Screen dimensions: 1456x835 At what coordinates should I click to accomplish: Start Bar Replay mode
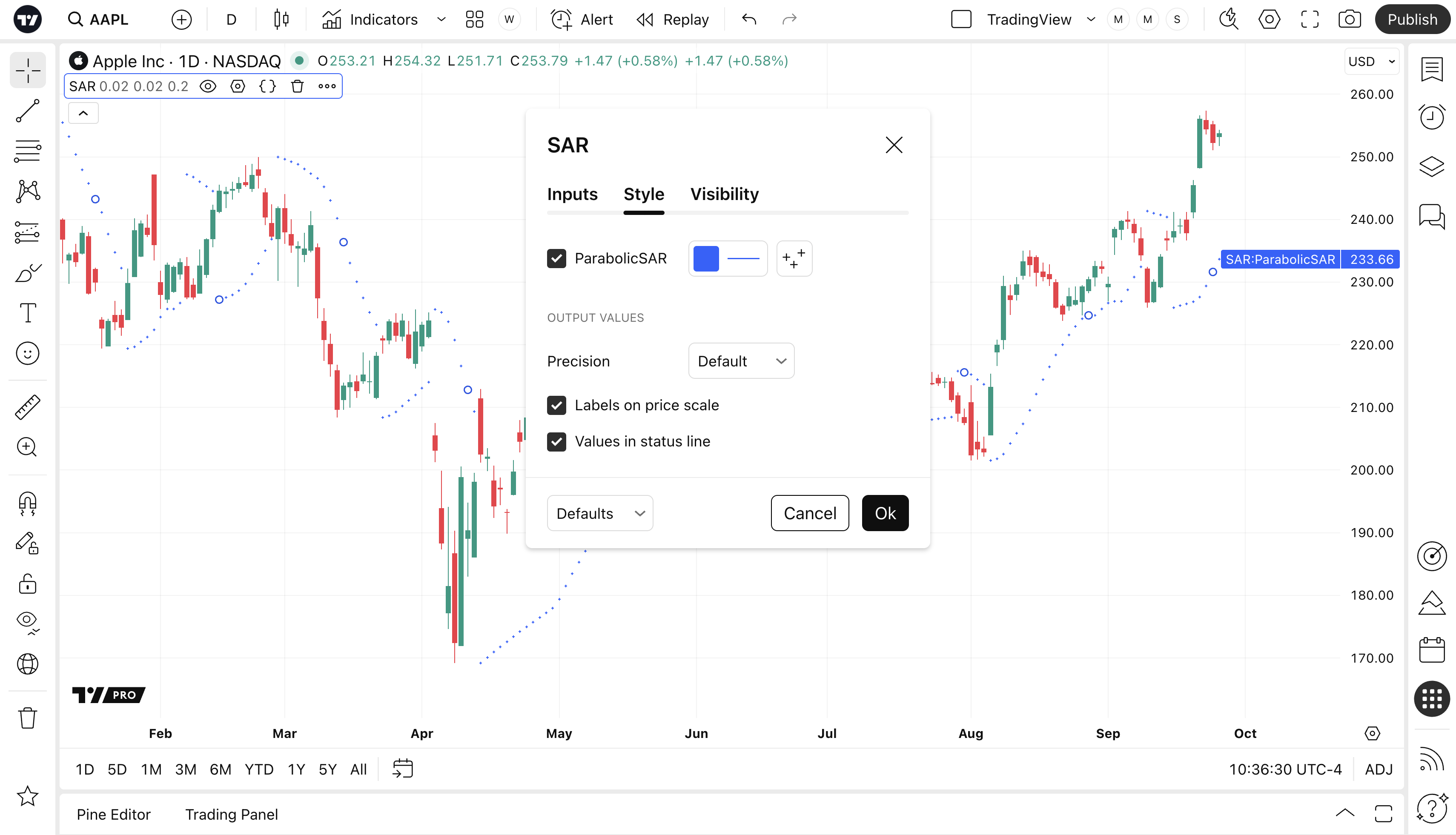[672, 20]
